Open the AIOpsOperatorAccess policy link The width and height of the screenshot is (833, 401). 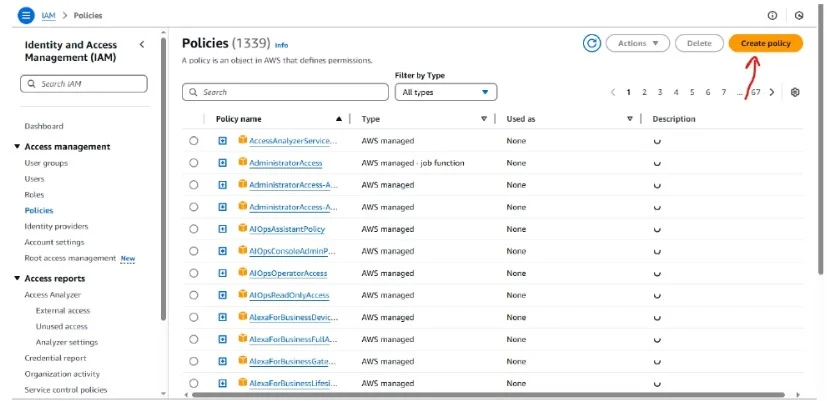288,273
